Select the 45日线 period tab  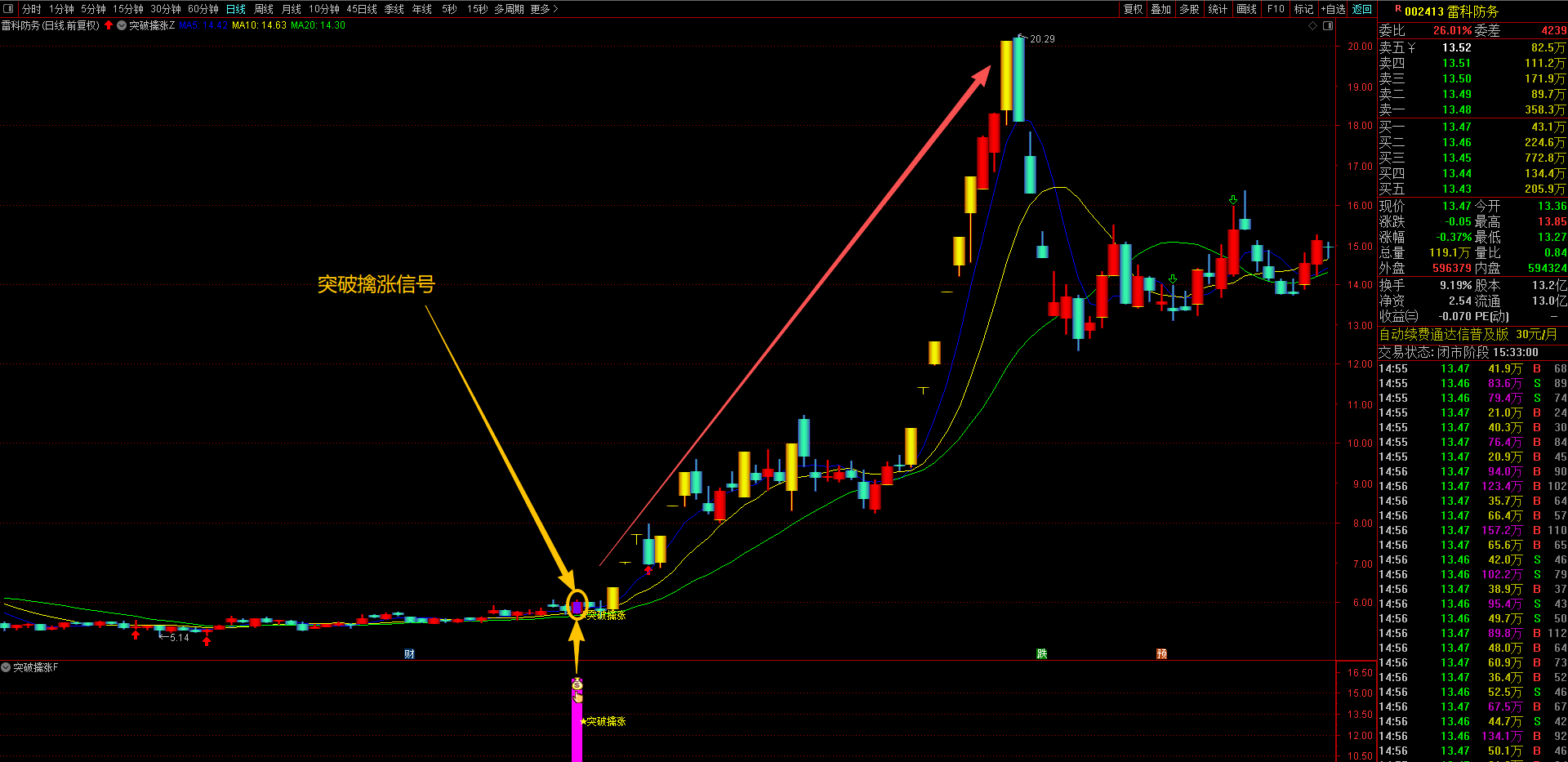362,9
